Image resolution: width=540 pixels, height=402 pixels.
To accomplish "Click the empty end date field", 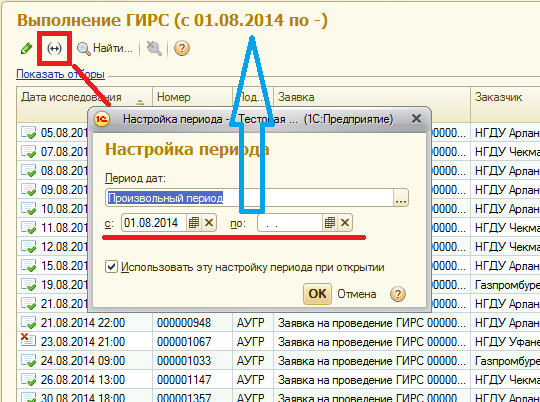I will 290,223.
